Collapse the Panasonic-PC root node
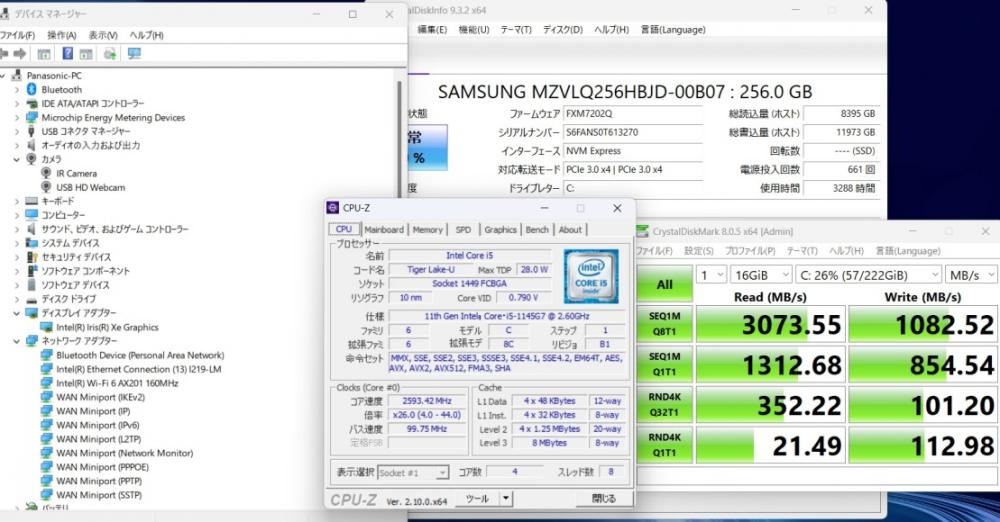Screen dimensions: 1000x522 [x=3, y=75]
